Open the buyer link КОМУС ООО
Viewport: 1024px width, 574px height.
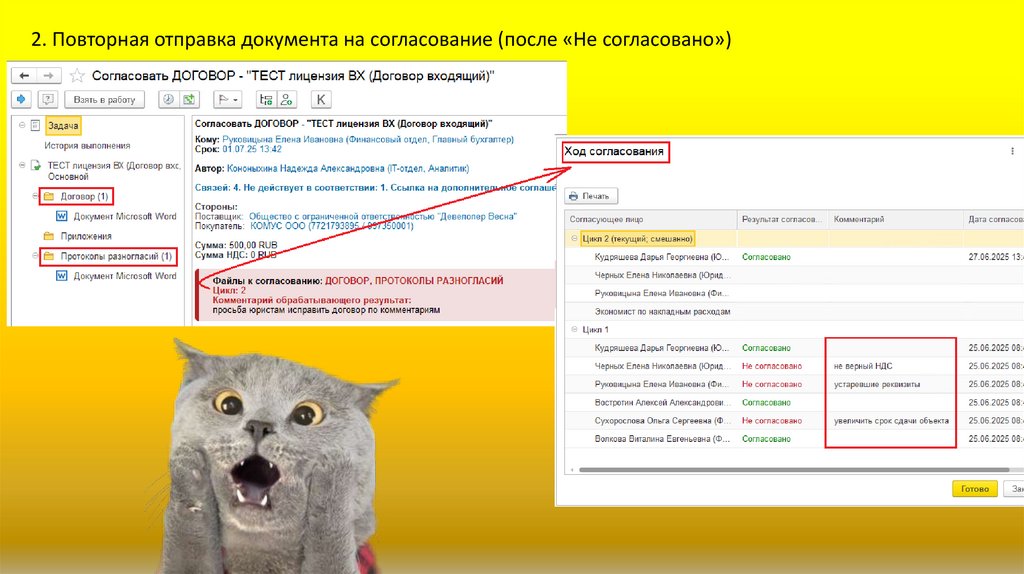coord(332,226)
